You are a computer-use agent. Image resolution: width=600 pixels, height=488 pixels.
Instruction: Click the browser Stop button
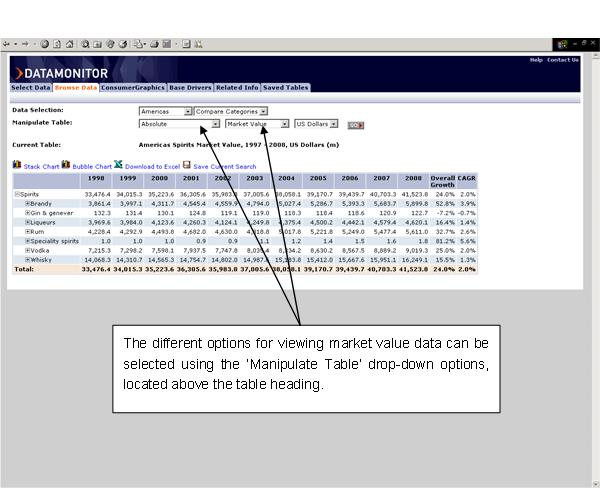point(45,44)
